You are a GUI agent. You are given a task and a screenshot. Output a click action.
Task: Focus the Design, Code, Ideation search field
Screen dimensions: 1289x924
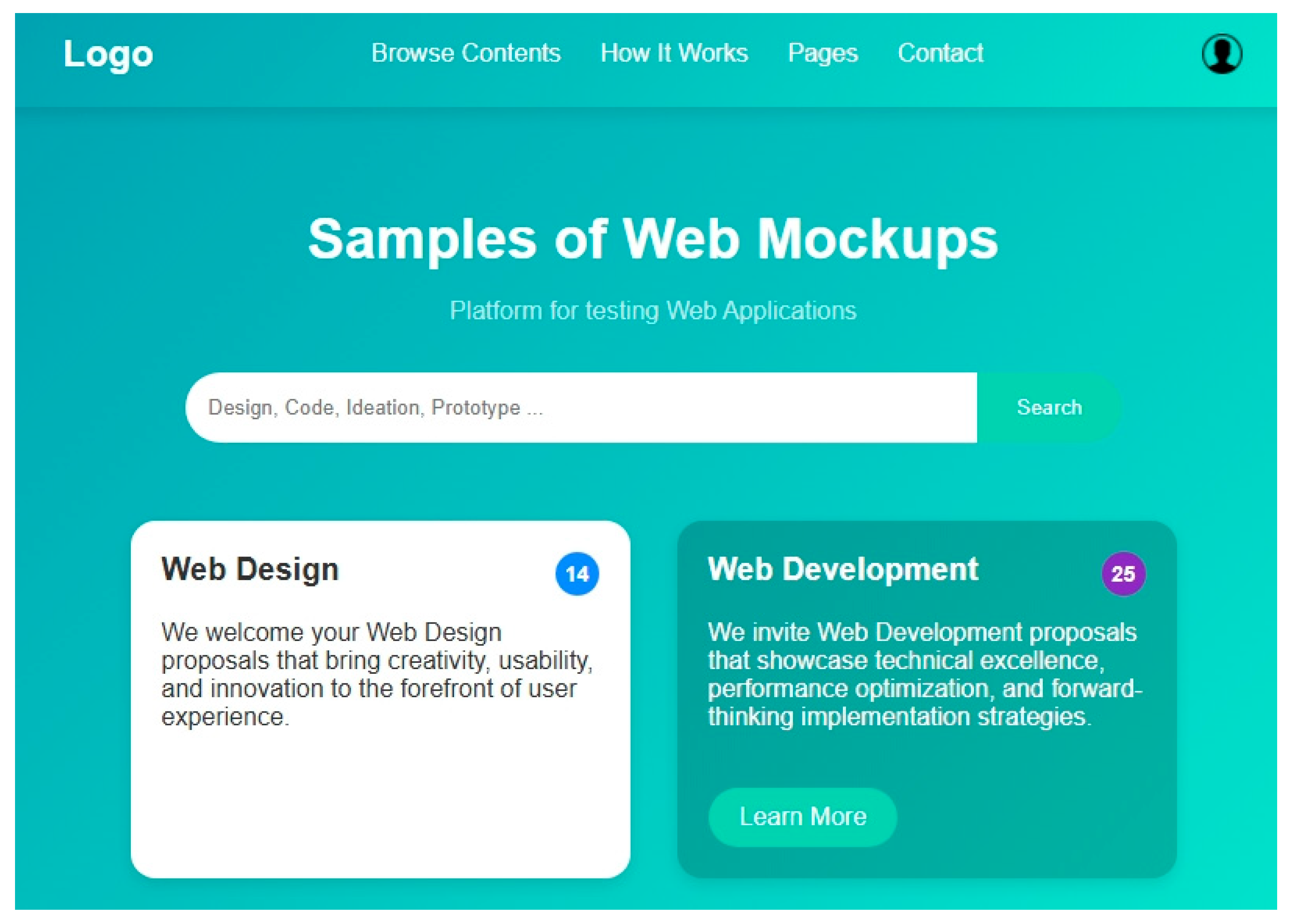(x=581, y=407)
